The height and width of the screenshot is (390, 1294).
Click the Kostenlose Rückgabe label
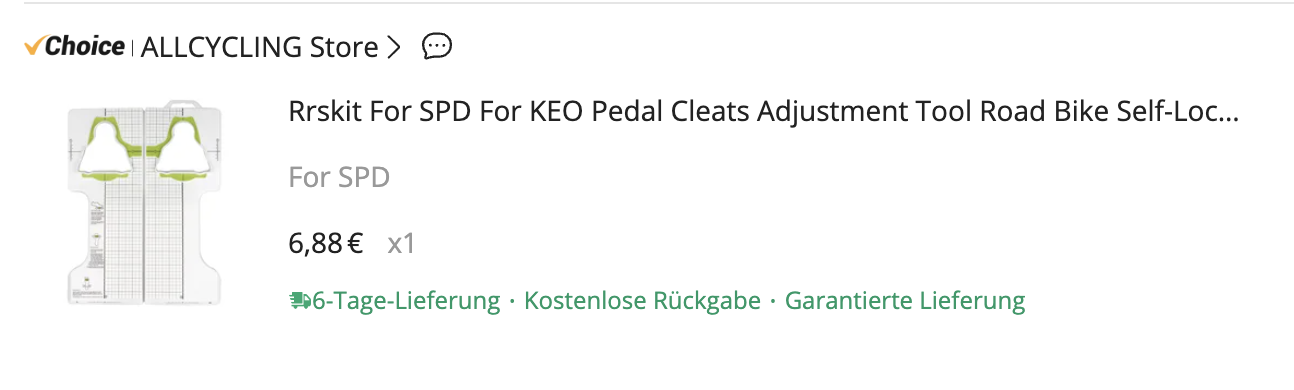(642, 300)
